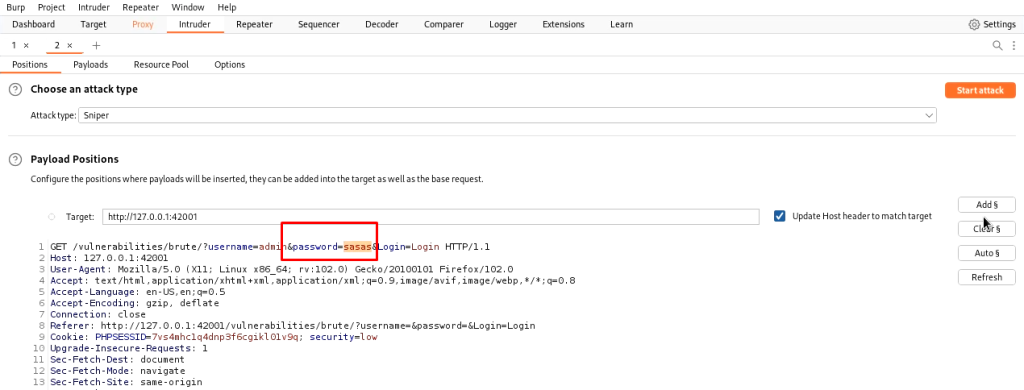This screenshot has width=1024, height=390.
Task: Open the Settings gear icon
Action: point(974,24)
